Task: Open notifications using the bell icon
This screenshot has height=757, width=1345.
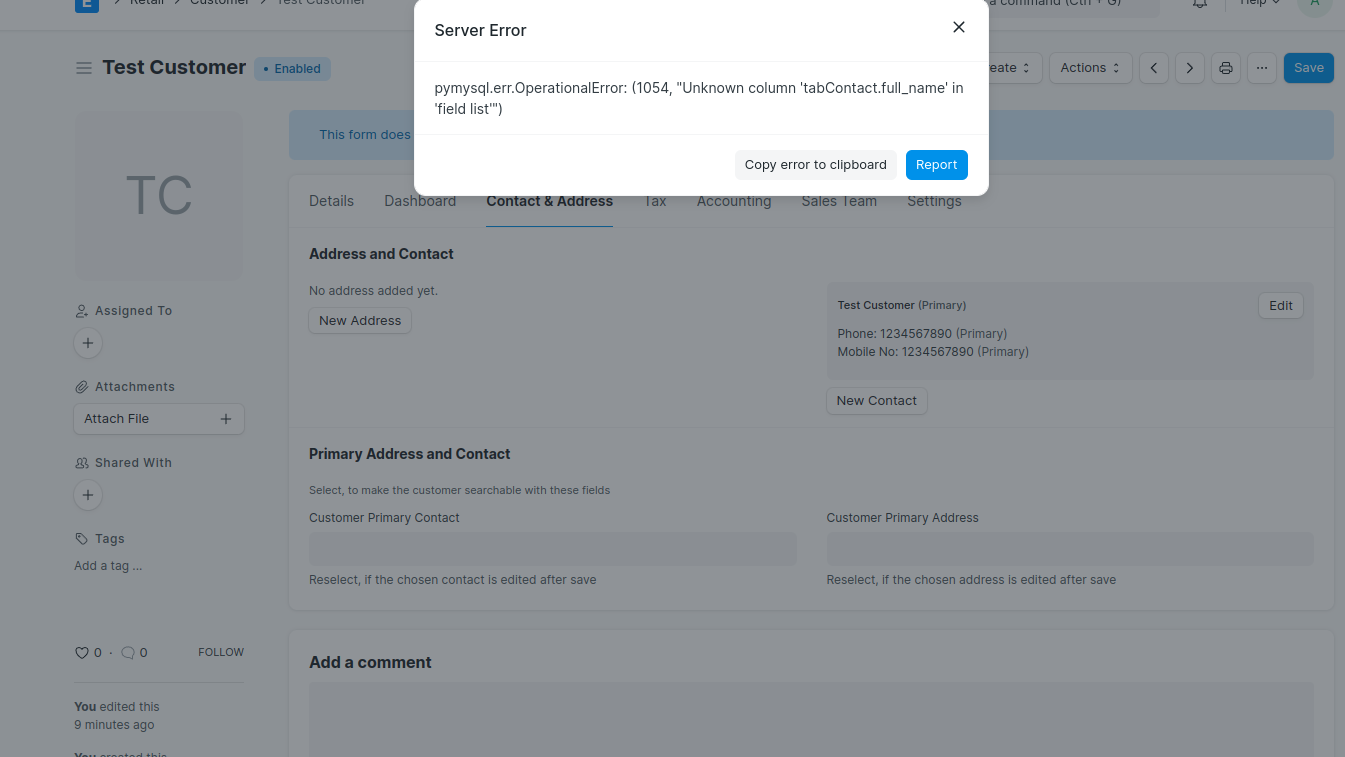Action: [1199, 5]
